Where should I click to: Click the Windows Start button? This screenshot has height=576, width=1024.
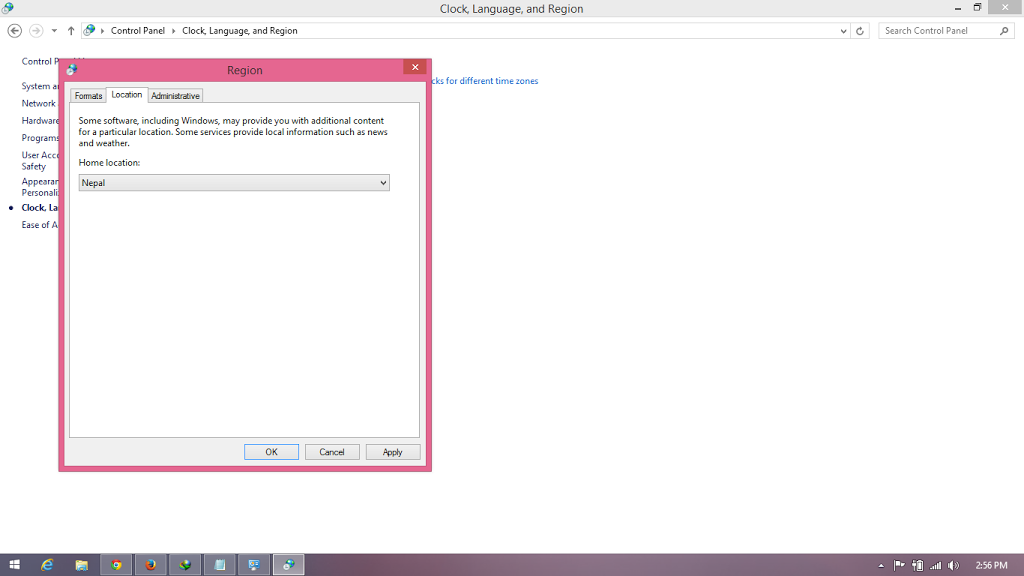click(14, 565)
